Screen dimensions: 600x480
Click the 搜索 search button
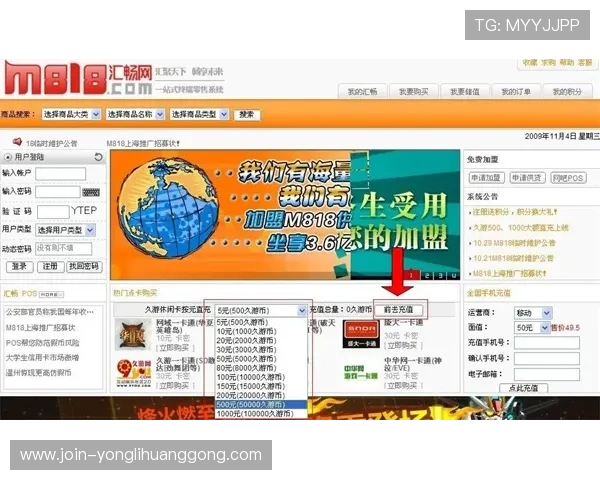[x=247, y=114]
